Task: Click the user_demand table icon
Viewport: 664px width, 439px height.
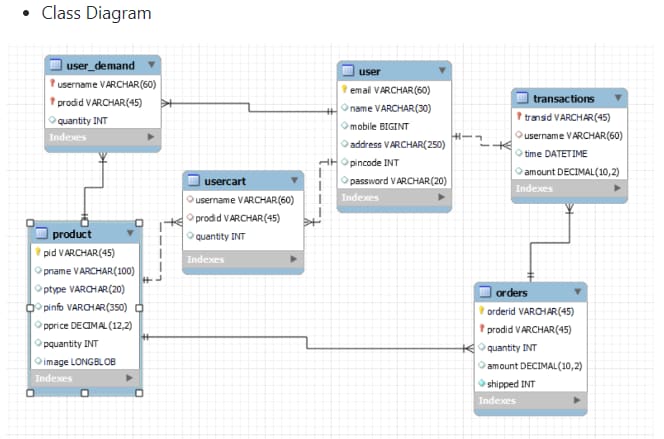Action: click(56, 65)
